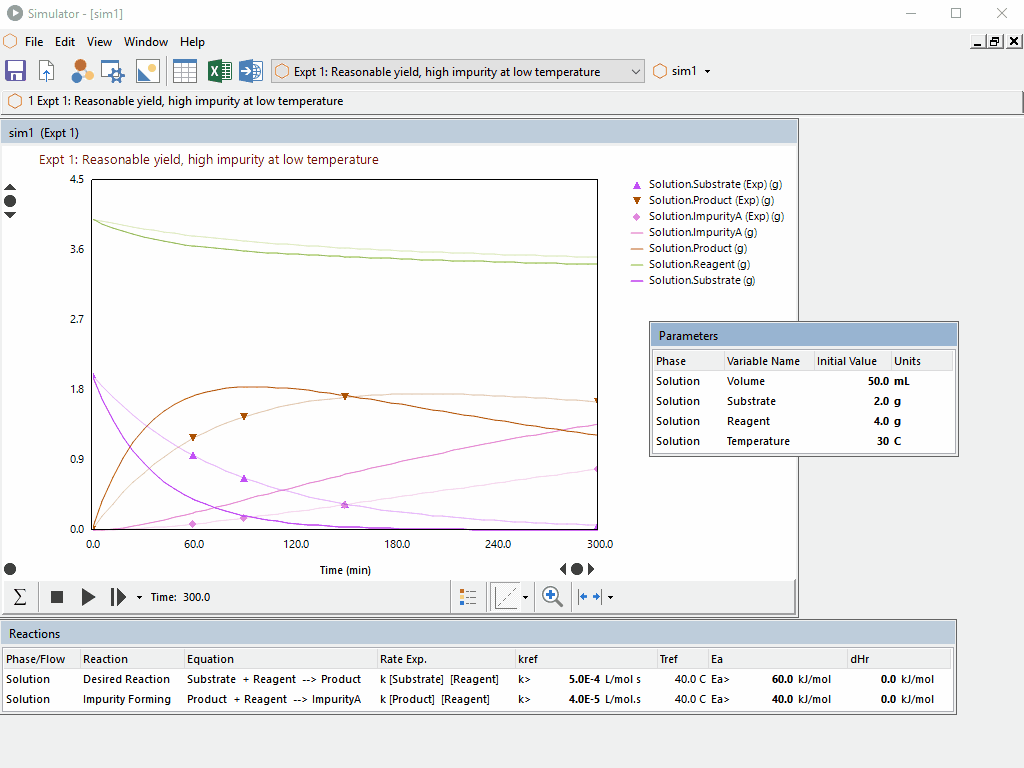Click the Save icon in the toolbar
The width and height of the screenshot is (1024, 768).
point(15,71)
